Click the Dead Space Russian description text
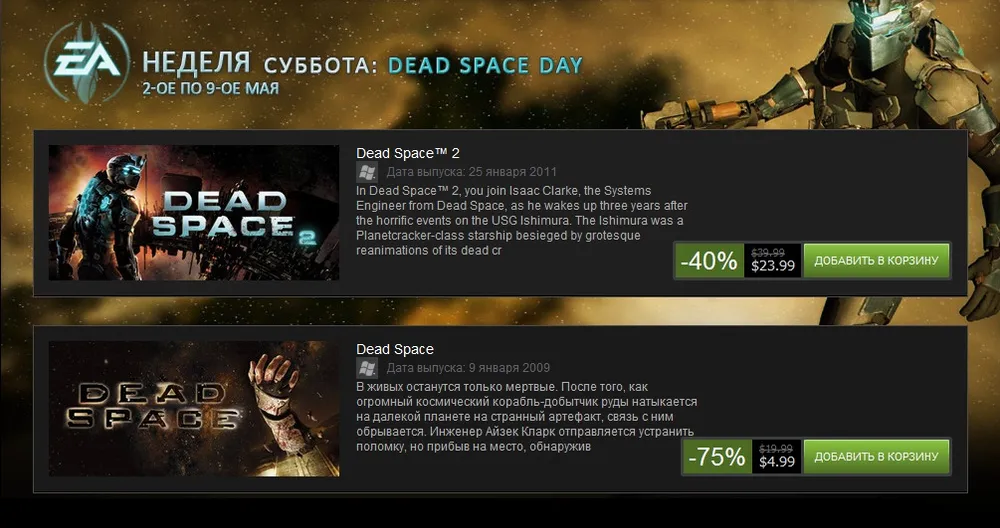 pos(525,416)
